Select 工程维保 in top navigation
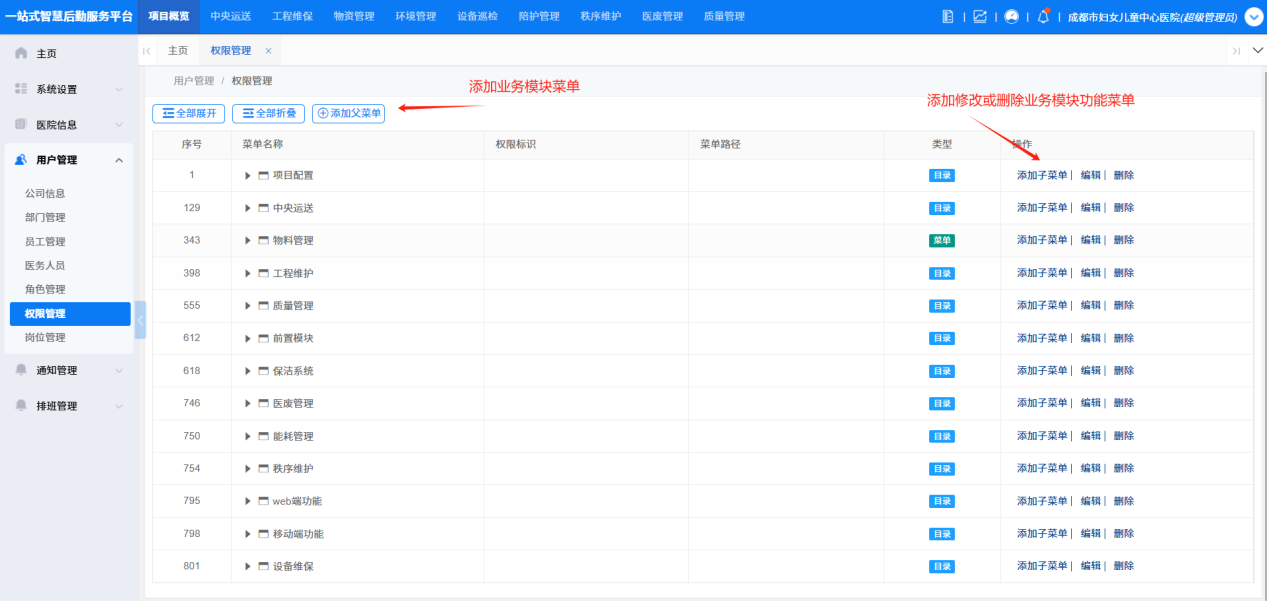 click(293, 17)
